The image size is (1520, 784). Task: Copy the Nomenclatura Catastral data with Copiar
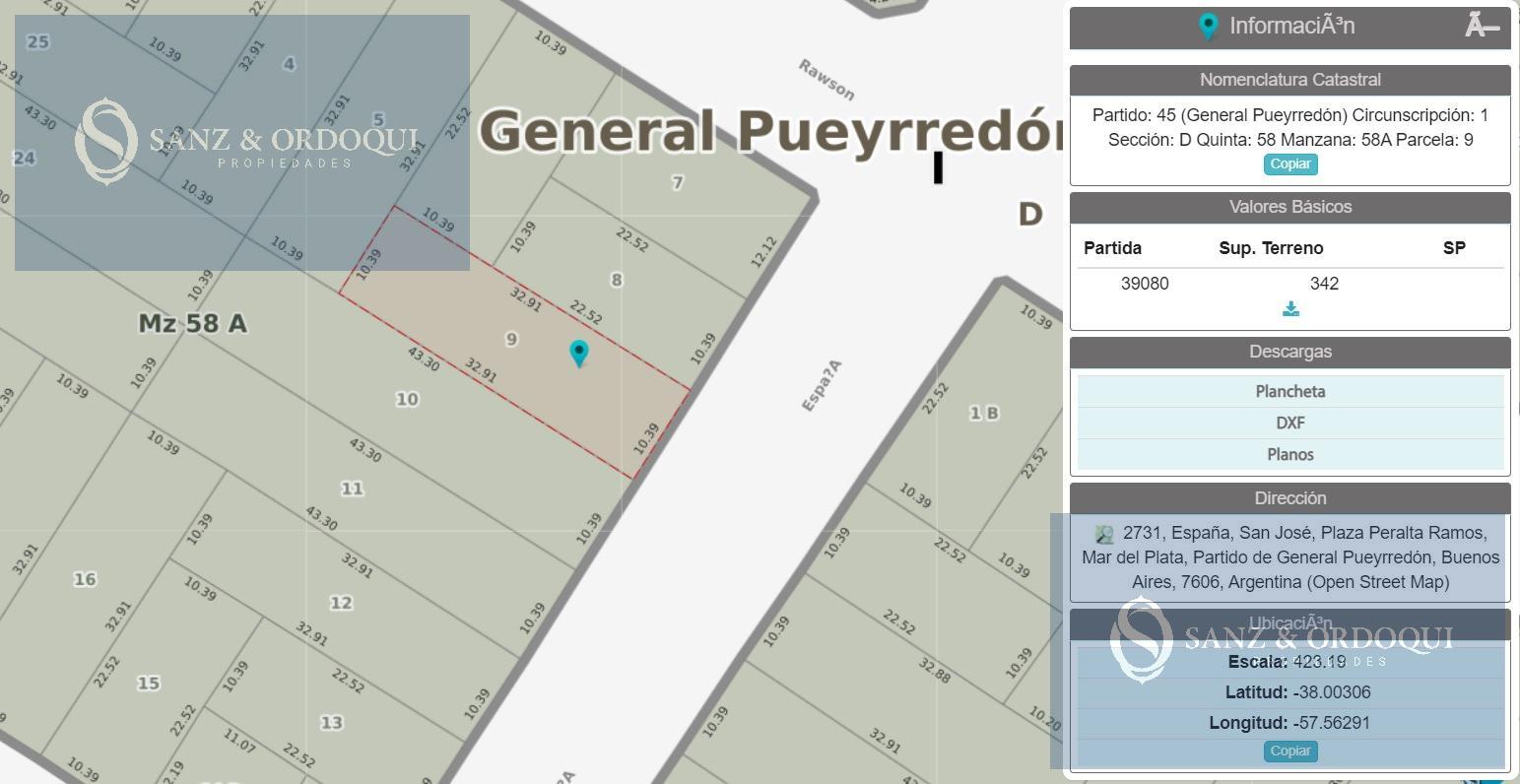click(x=1290, y=164)
